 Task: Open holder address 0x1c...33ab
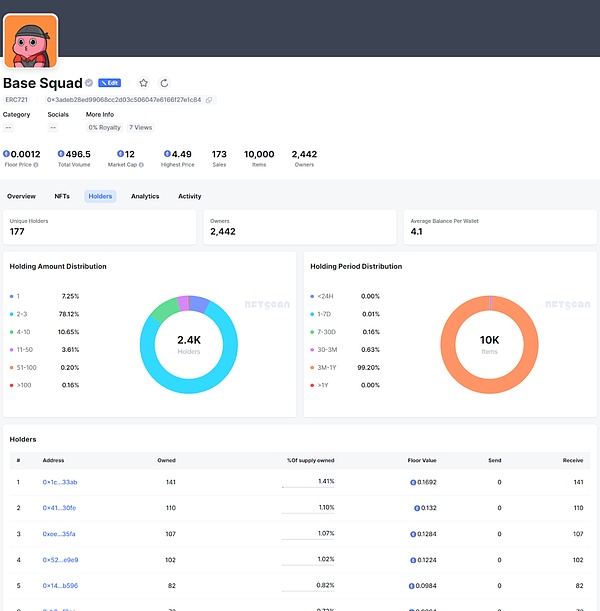[60, 482]
